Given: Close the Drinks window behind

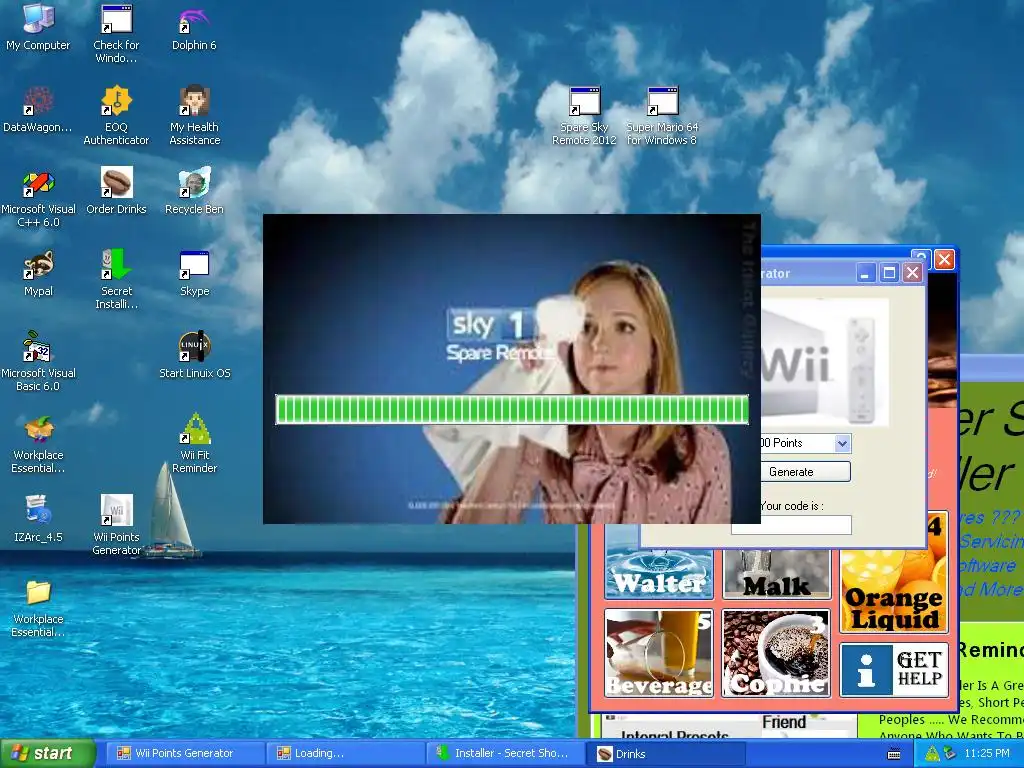Looking at the screenshot, I should click(x=944, y=259).
